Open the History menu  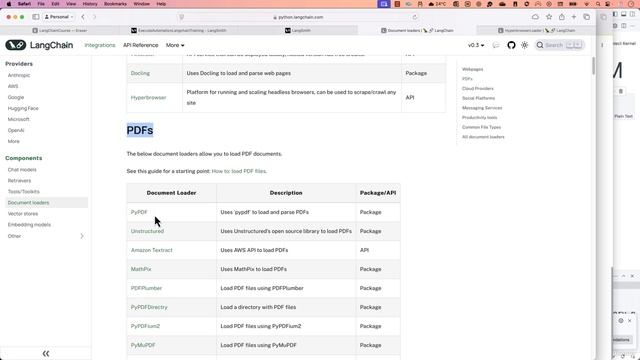(x=90, y=4)
